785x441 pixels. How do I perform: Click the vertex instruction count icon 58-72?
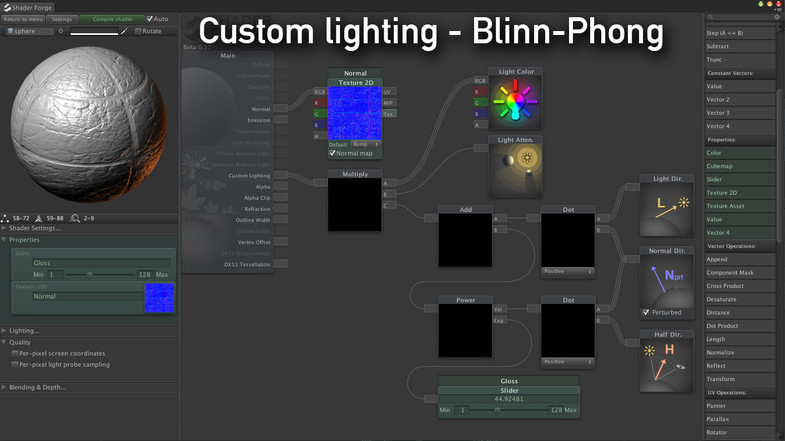[6, 218]
